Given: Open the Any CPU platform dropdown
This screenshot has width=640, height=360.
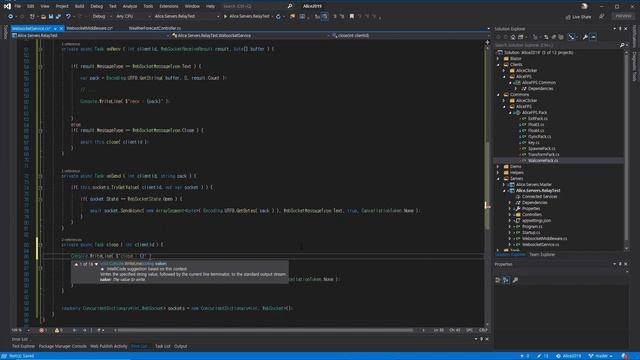Looking at the screenshot, I should pyautogui.click(x=133, y=16).
